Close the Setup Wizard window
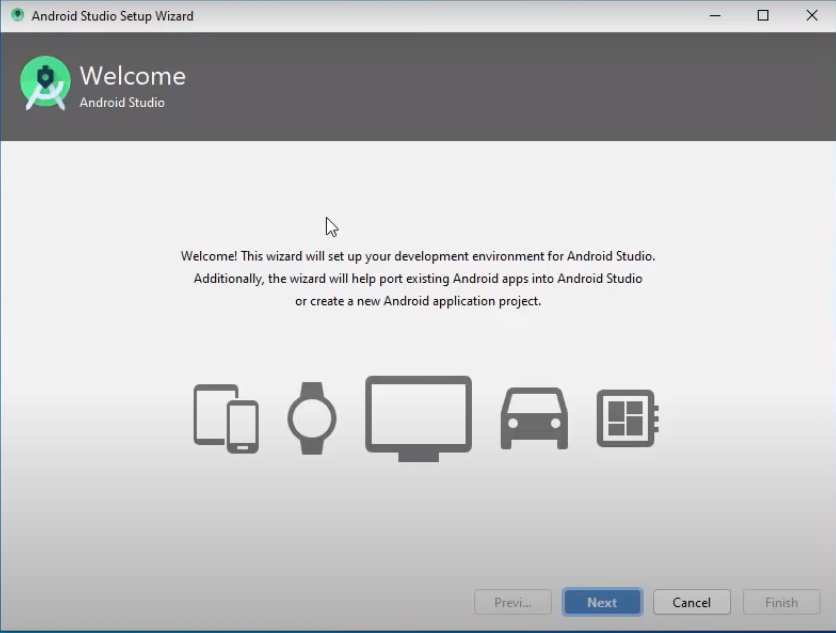 [x=811, y=15]
